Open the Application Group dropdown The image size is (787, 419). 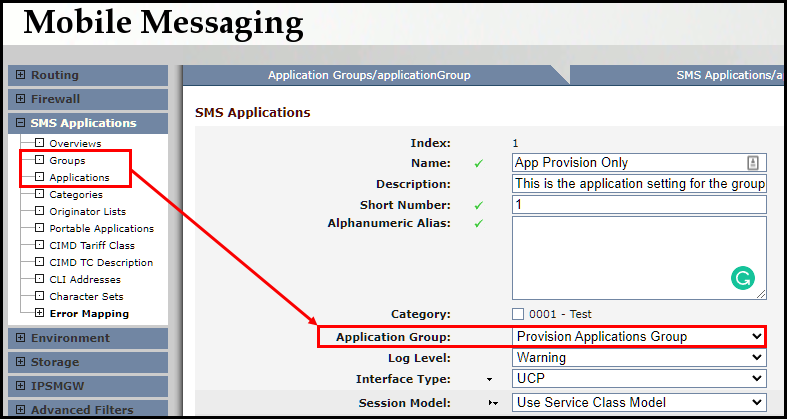click(x=639, y=337)
